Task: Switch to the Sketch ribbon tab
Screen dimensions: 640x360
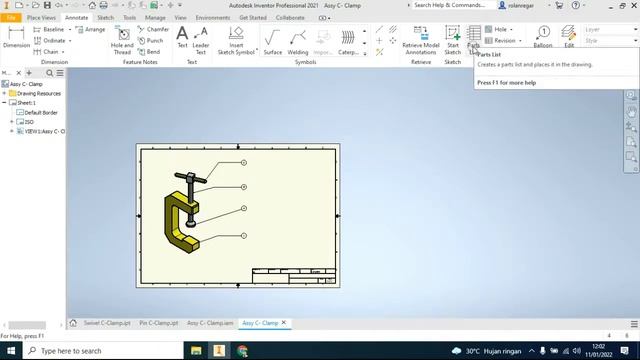Action: point(105,18)
